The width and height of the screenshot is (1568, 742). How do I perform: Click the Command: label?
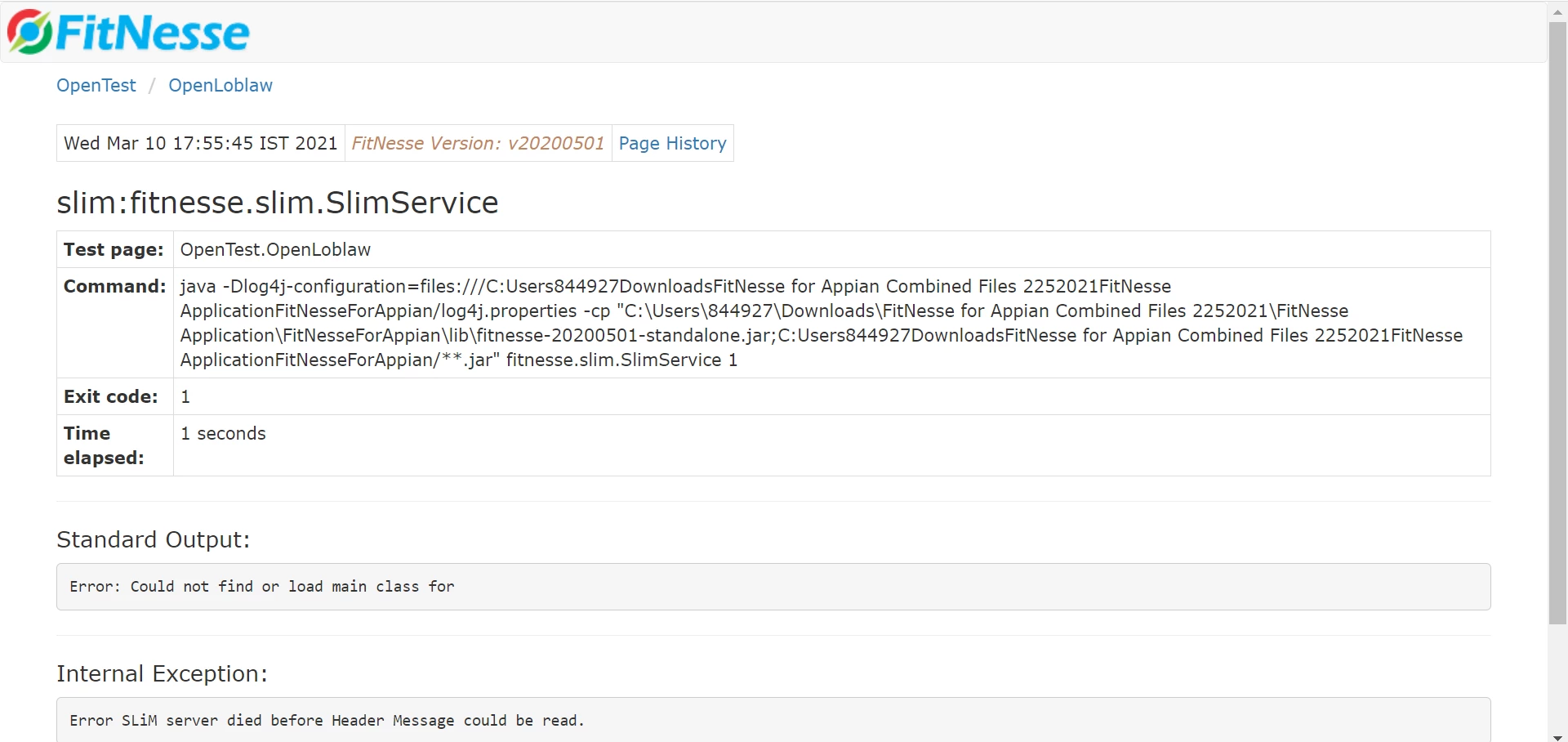[115, 287]
